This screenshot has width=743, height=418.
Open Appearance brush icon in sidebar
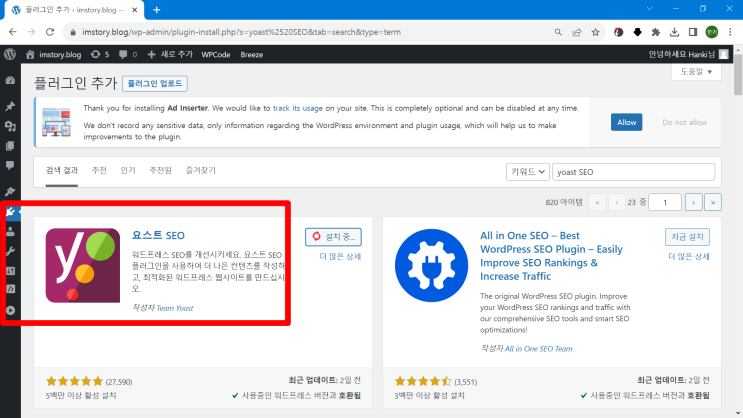tap(10, 191)
